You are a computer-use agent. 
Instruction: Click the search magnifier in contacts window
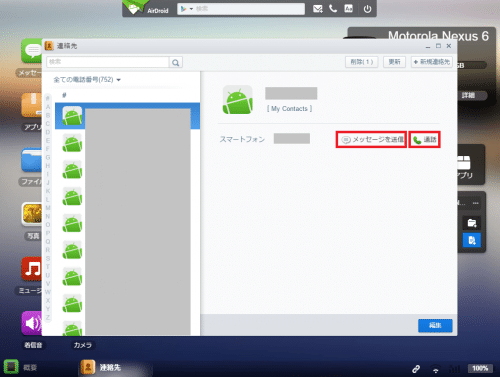click(x=176, y=62)
